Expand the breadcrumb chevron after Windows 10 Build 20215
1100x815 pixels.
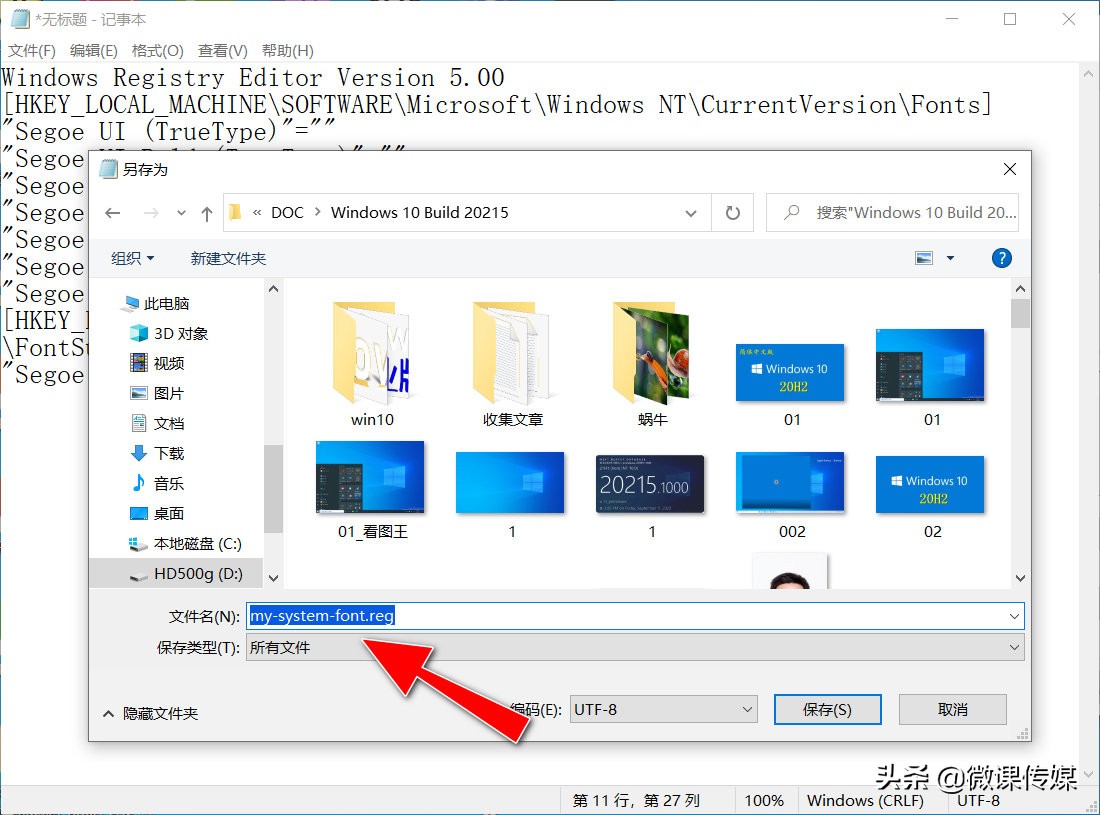tap(692, 212)
